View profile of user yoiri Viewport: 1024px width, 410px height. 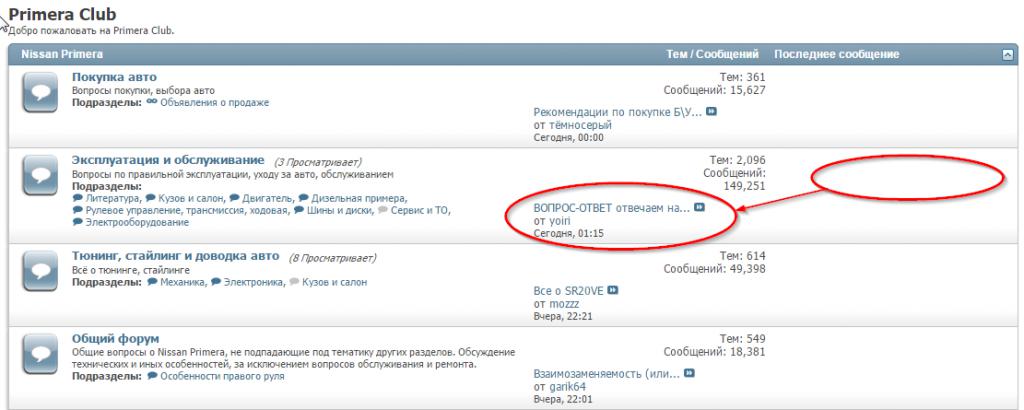pyautogui.click(x=559, y=221)
